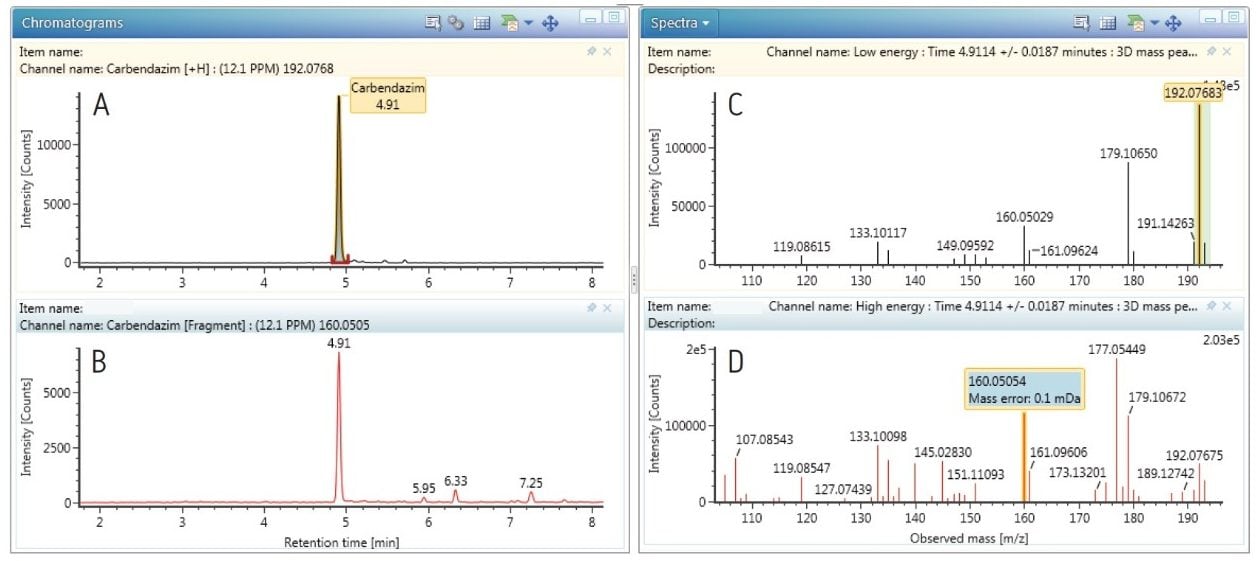
Task: Pin chromatogram A plot
Action: click(x=591, y=51)
